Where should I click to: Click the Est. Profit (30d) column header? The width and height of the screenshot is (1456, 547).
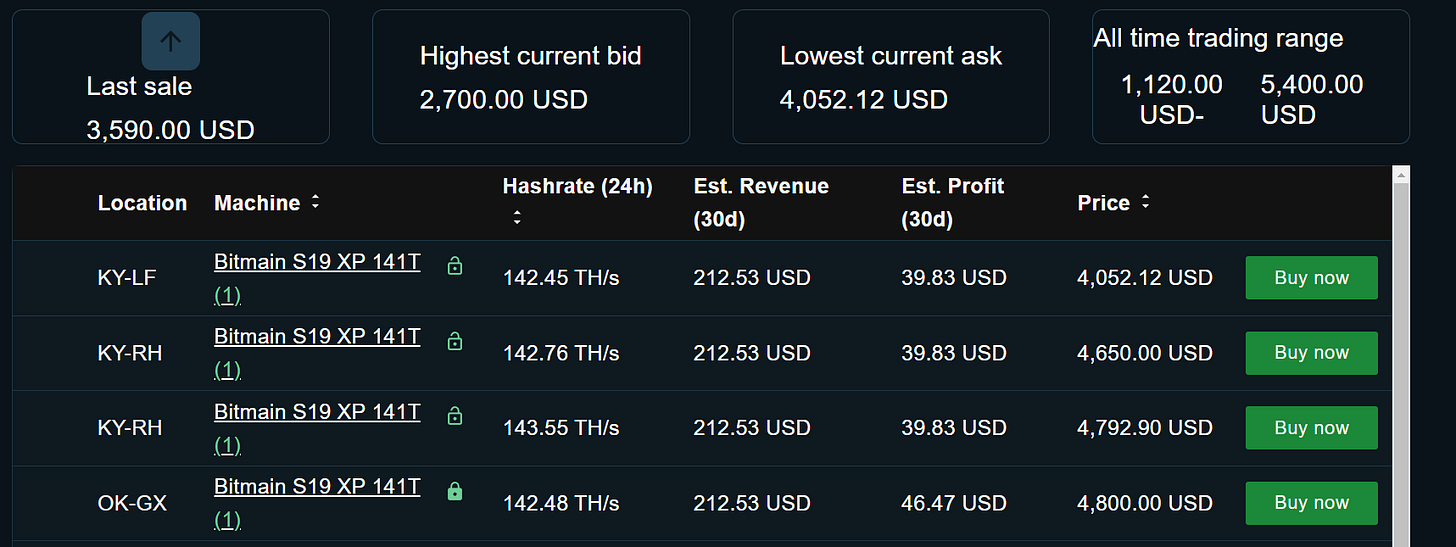click(x=953, y=202)
